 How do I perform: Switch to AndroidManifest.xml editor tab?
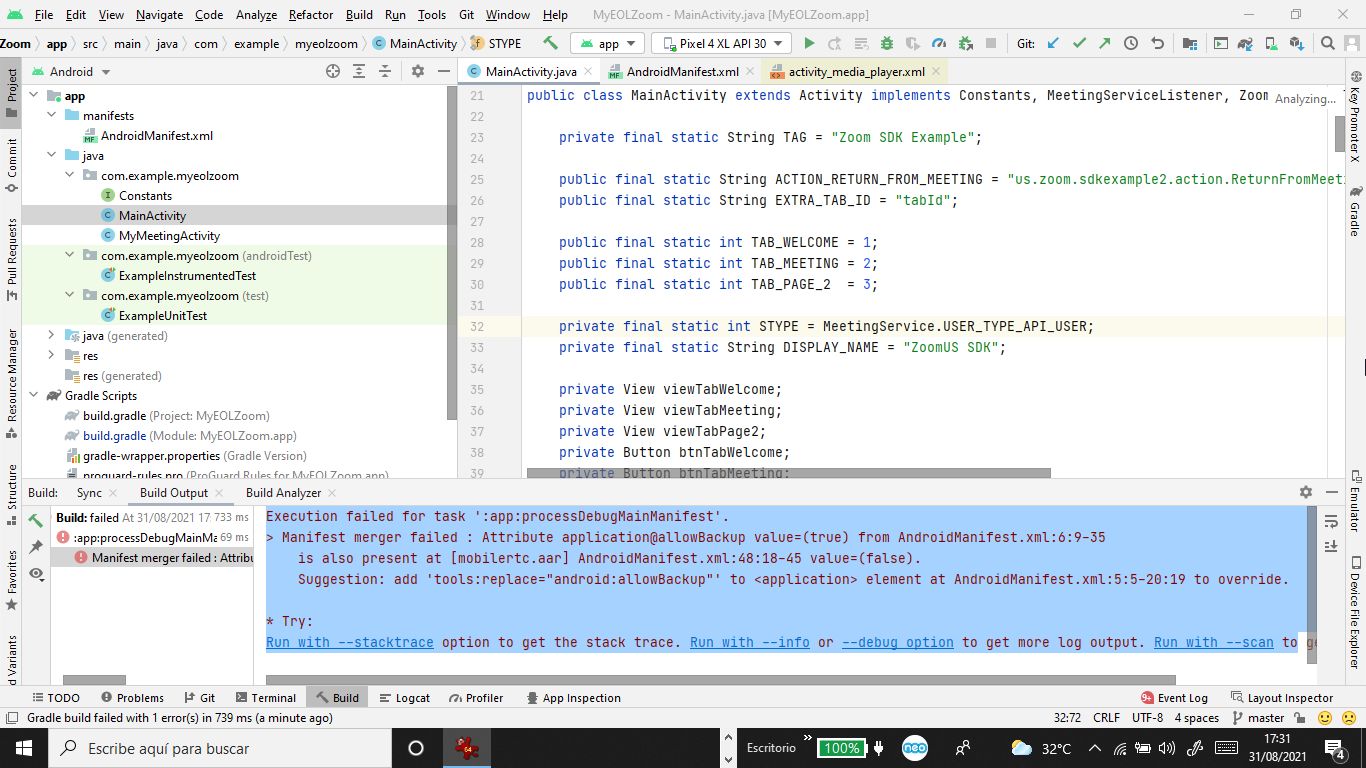pyautogui.click(x=682, y=71)
